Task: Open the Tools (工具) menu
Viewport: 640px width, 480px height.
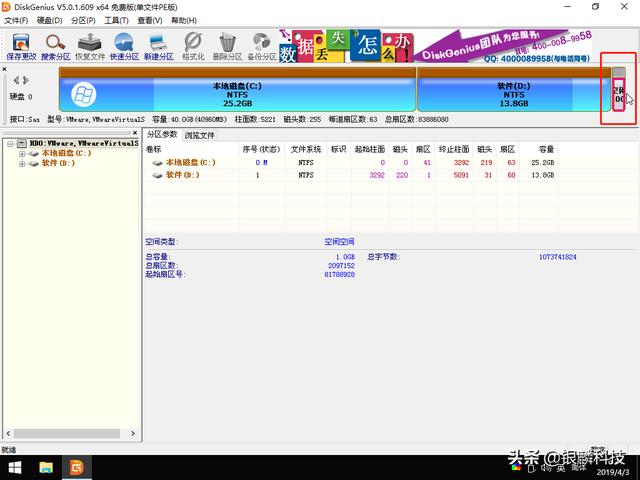Action: point(116,20)
